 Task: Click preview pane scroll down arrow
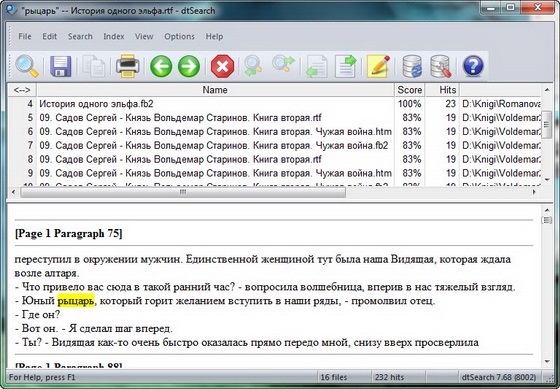(x=547, y=361)
